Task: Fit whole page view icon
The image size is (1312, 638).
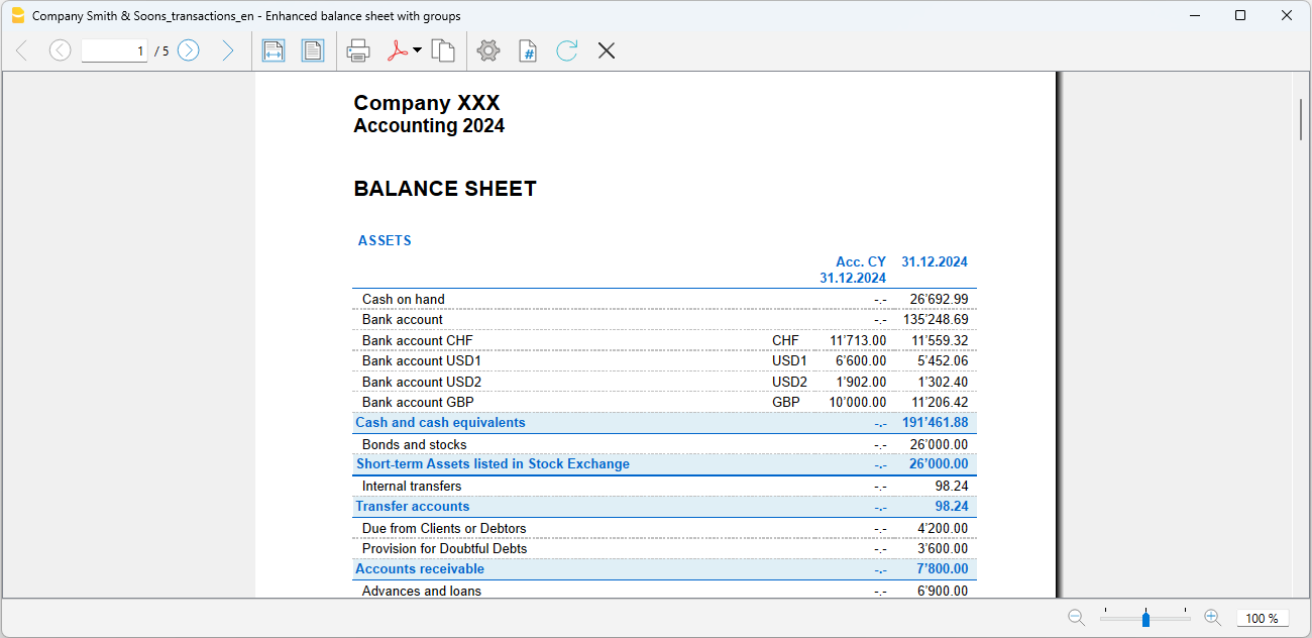Action: 313,50
